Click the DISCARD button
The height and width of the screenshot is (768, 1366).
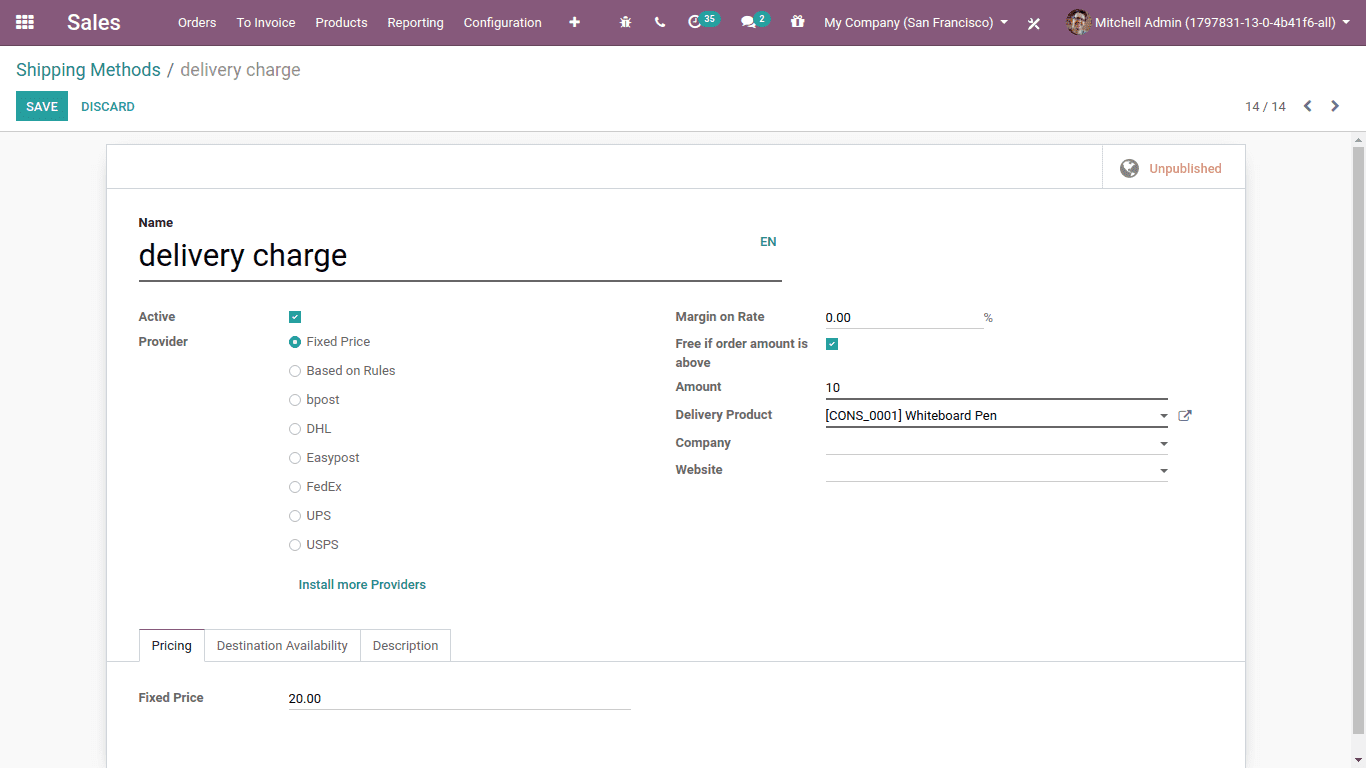click(x=108, y=106)
